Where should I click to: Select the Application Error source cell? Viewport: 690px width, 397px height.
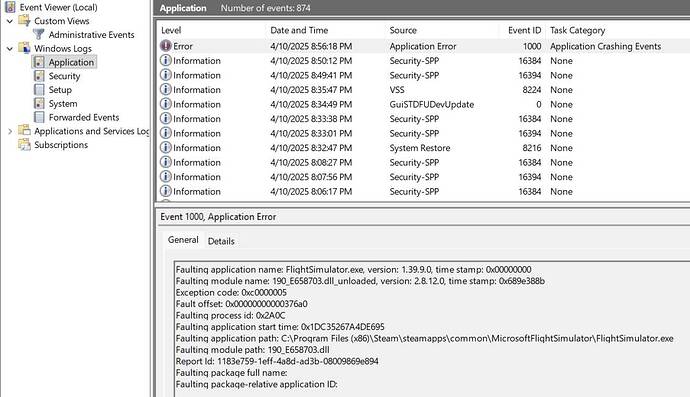point(423,46)
